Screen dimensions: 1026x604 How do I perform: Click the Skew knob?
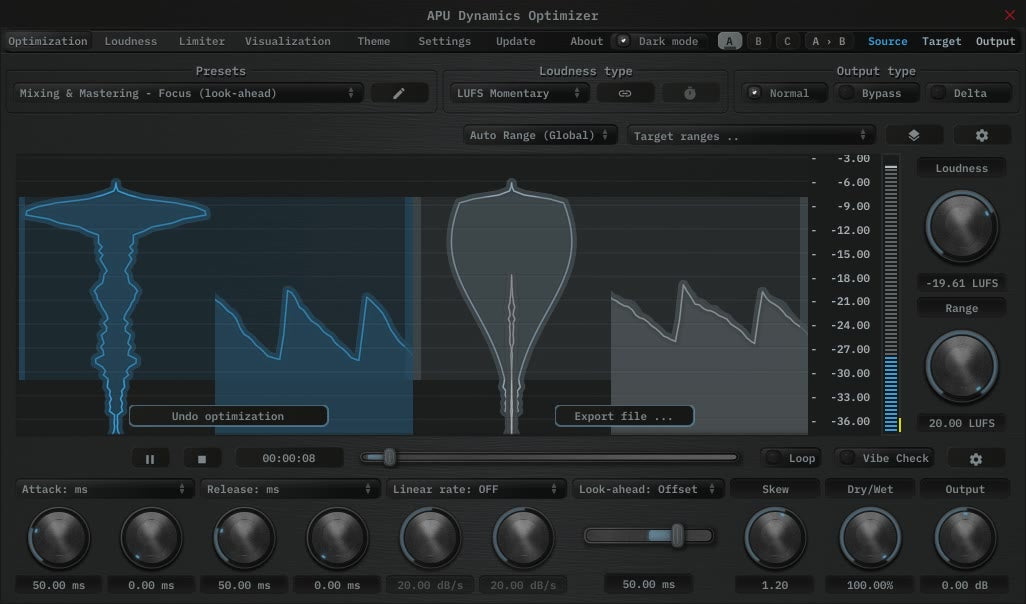775,538
